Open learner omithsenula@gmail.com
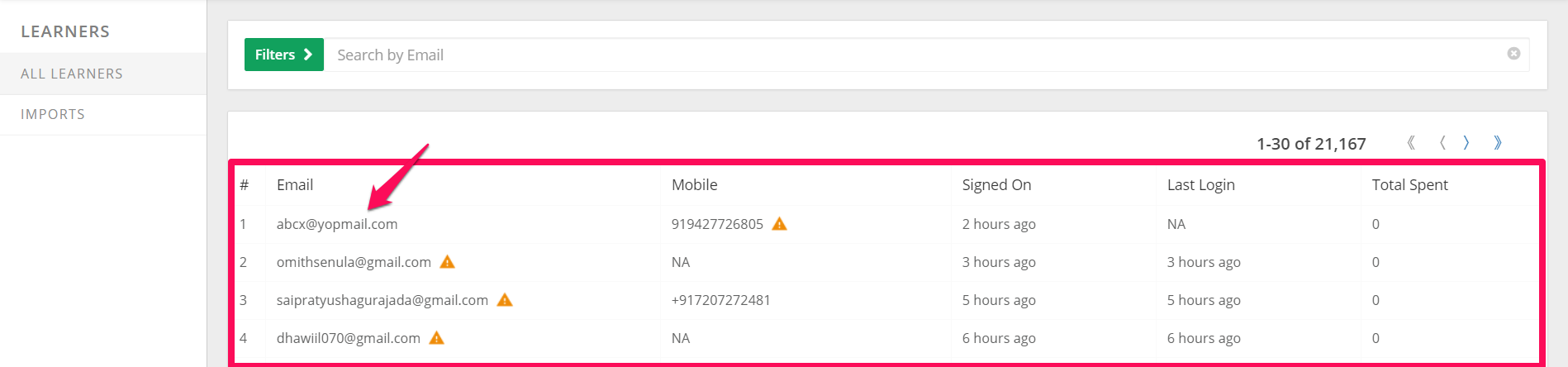Screen dimensions: 1568x367 point(354,262)
